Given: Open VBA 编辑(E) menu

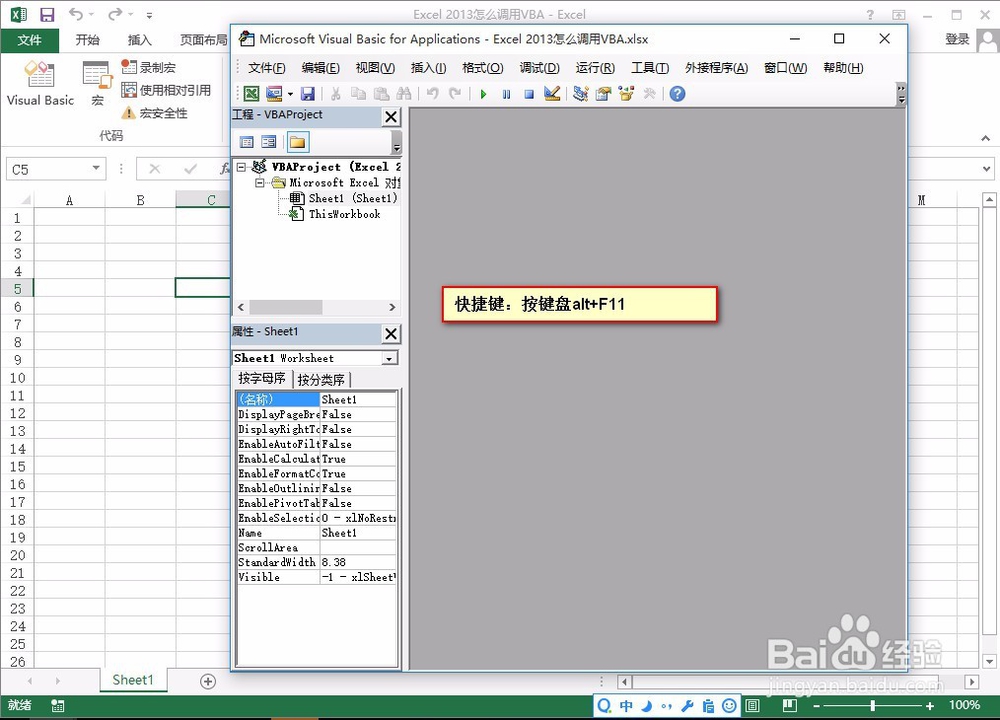Looking at the screenshot, I should click(320, 68).
